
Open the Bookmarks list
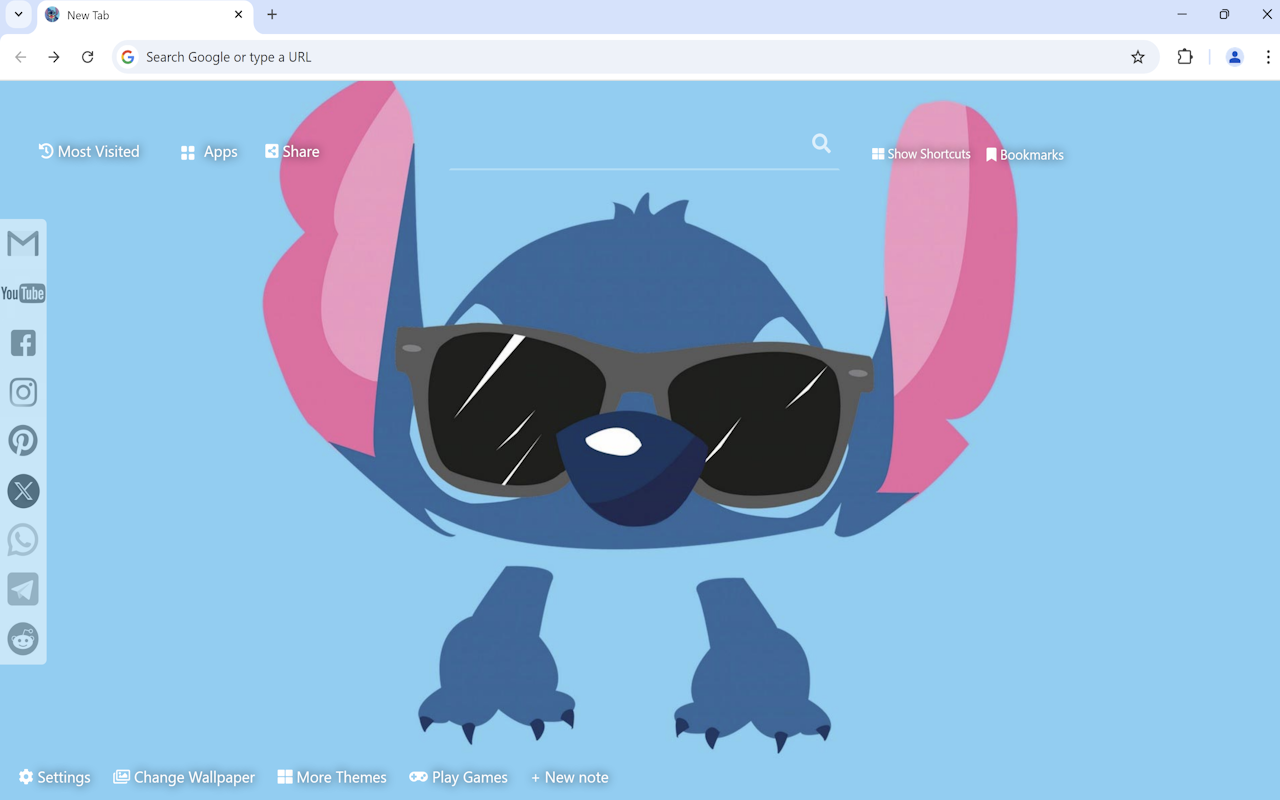[x=1025, y=155]
